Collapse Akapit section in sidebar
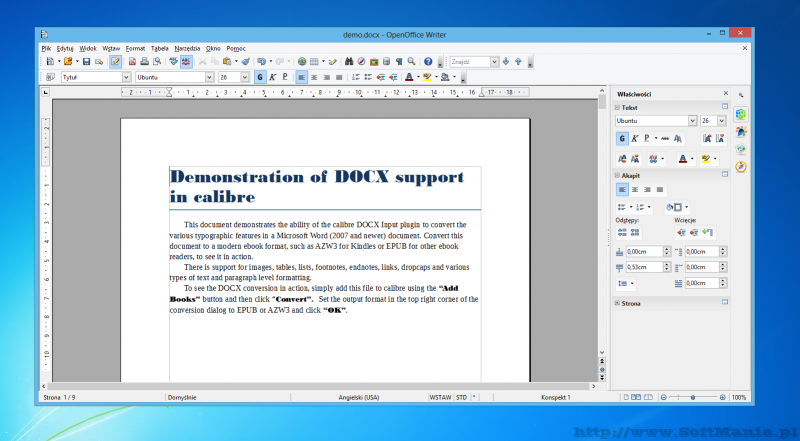Screen dimensions: 800x441 coord(617,175)
